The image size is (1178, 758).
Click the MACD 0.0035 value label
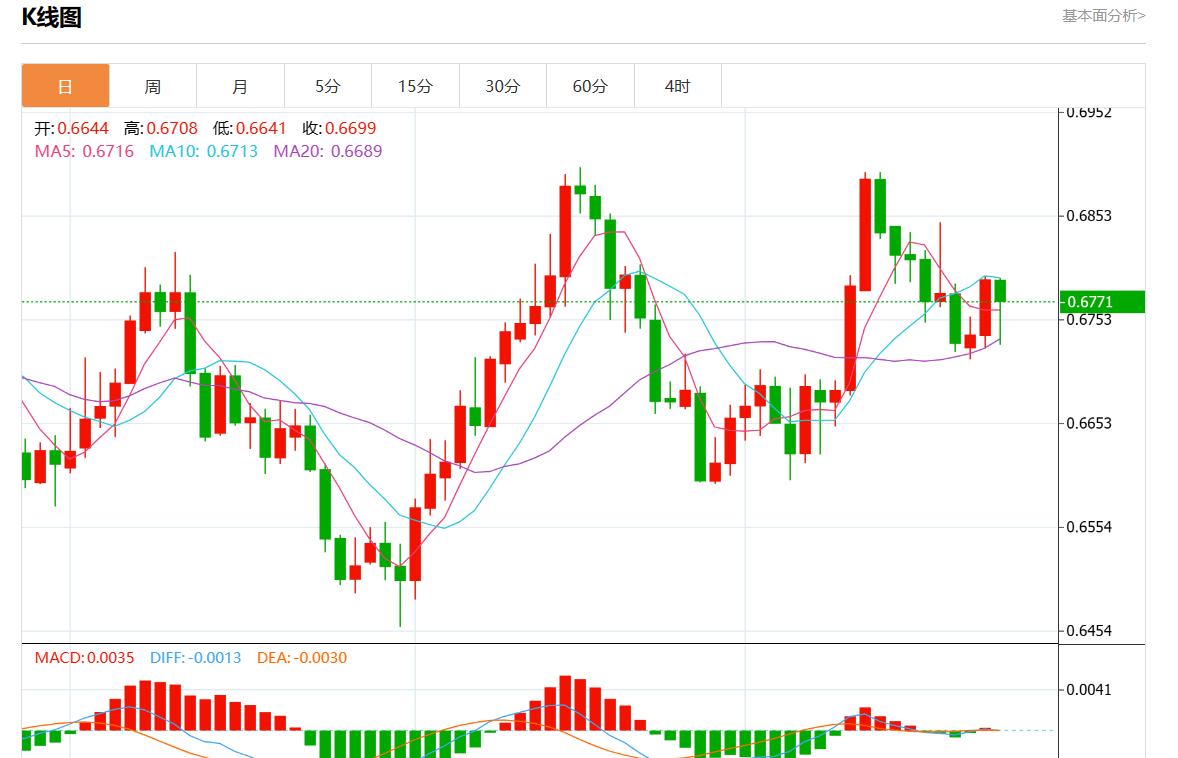point(84,658)
